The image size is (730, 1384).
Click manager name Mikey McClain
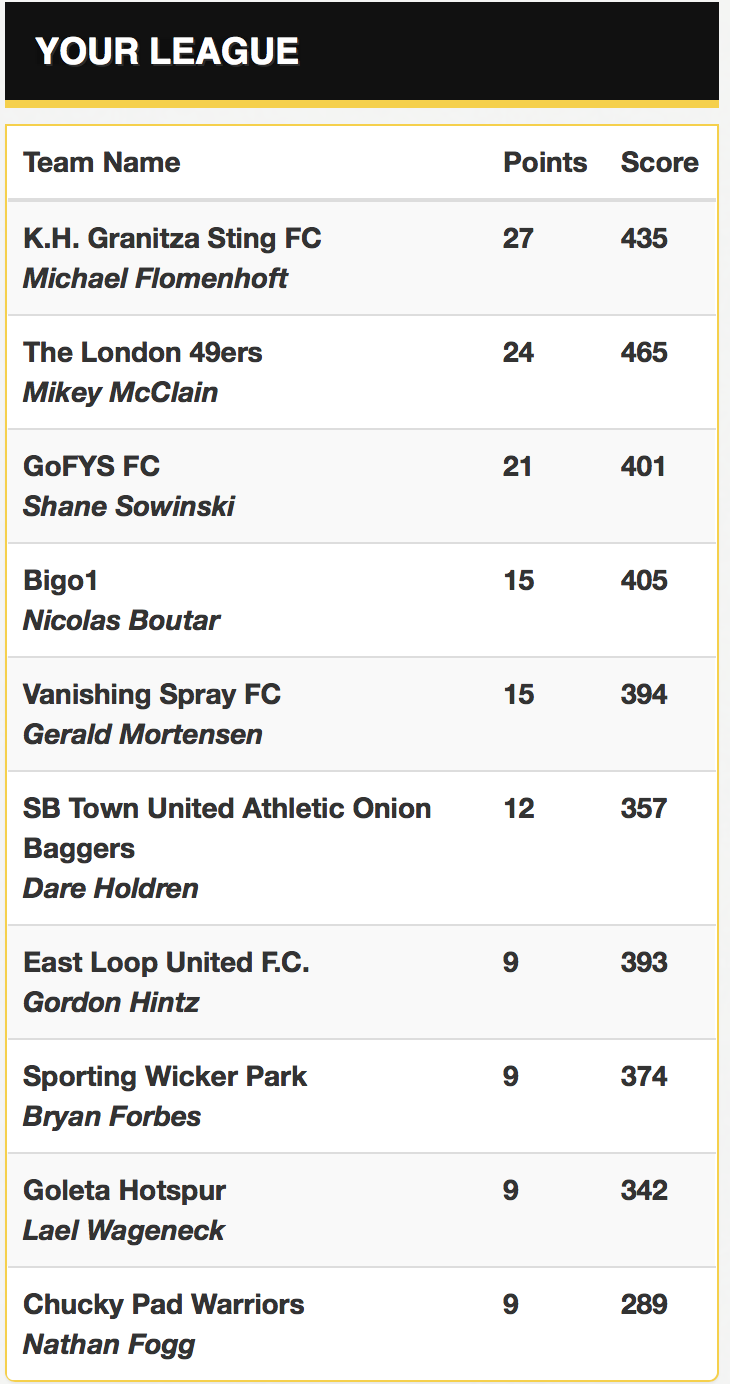click(x=120, y=392)
